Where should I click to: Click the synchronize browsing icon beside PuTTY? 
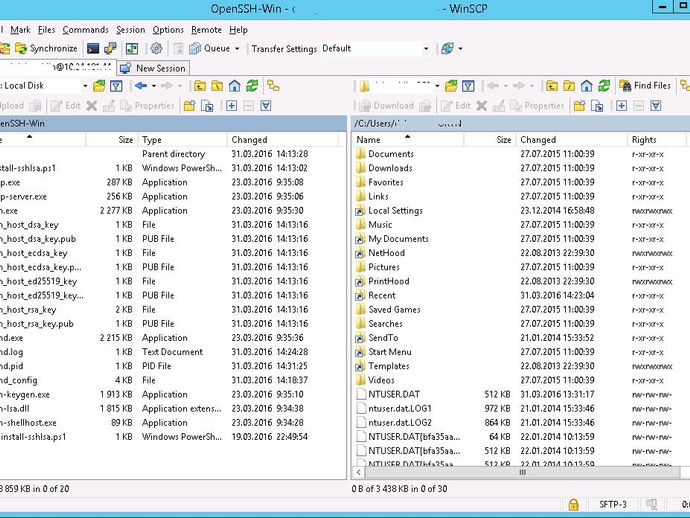click(x=132, y=48)
